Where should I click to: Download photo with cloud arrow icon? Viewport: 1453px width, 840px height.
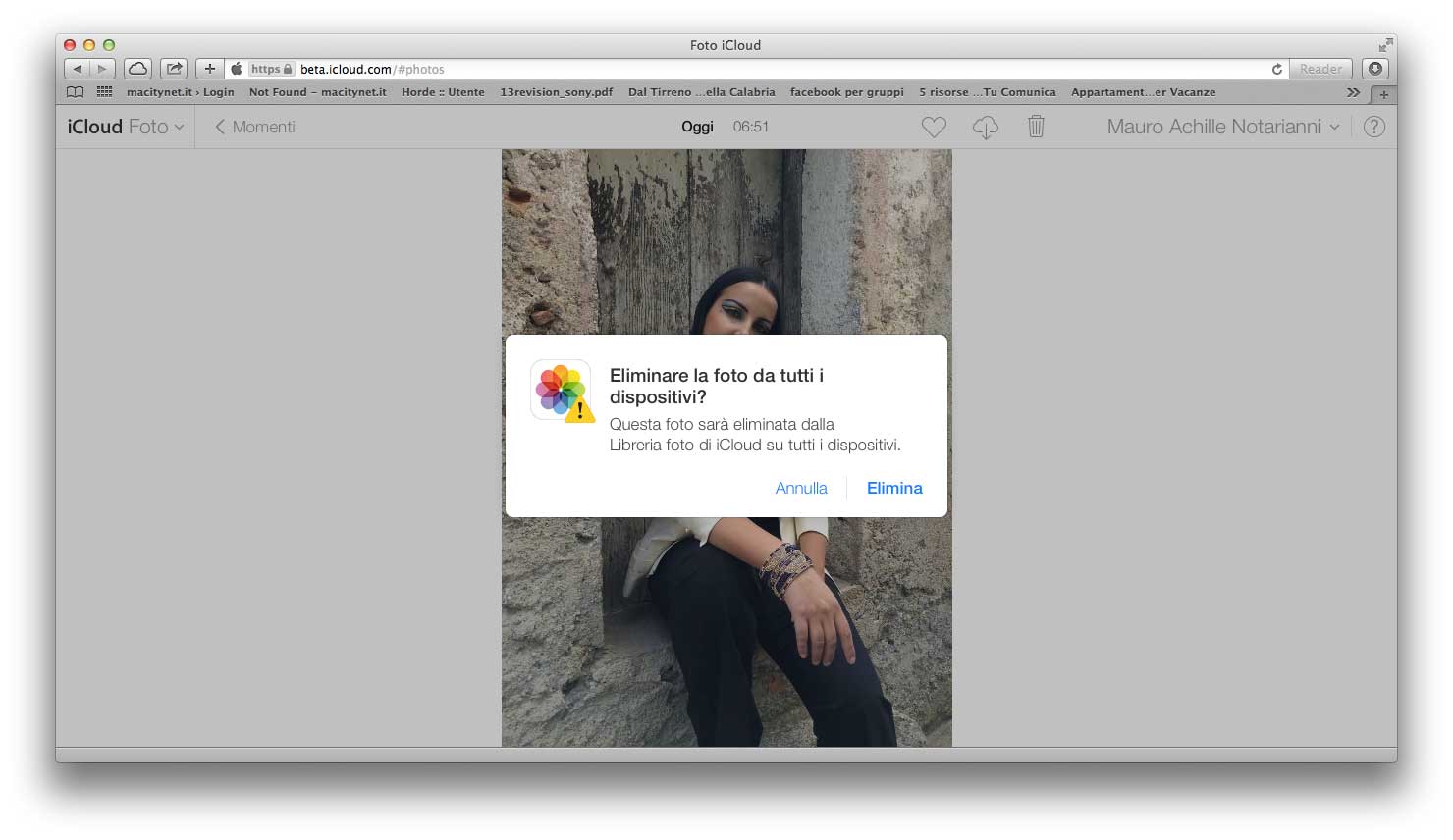click(x=985, y=127)
